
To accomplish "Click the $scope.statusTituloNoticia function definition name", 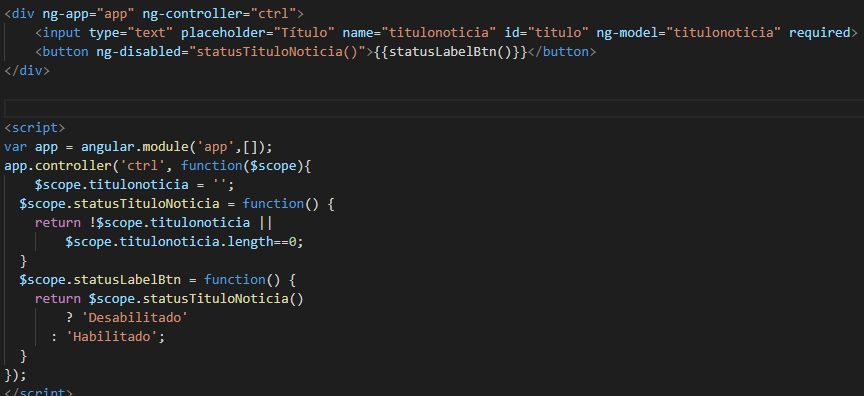I will point(119,204).
